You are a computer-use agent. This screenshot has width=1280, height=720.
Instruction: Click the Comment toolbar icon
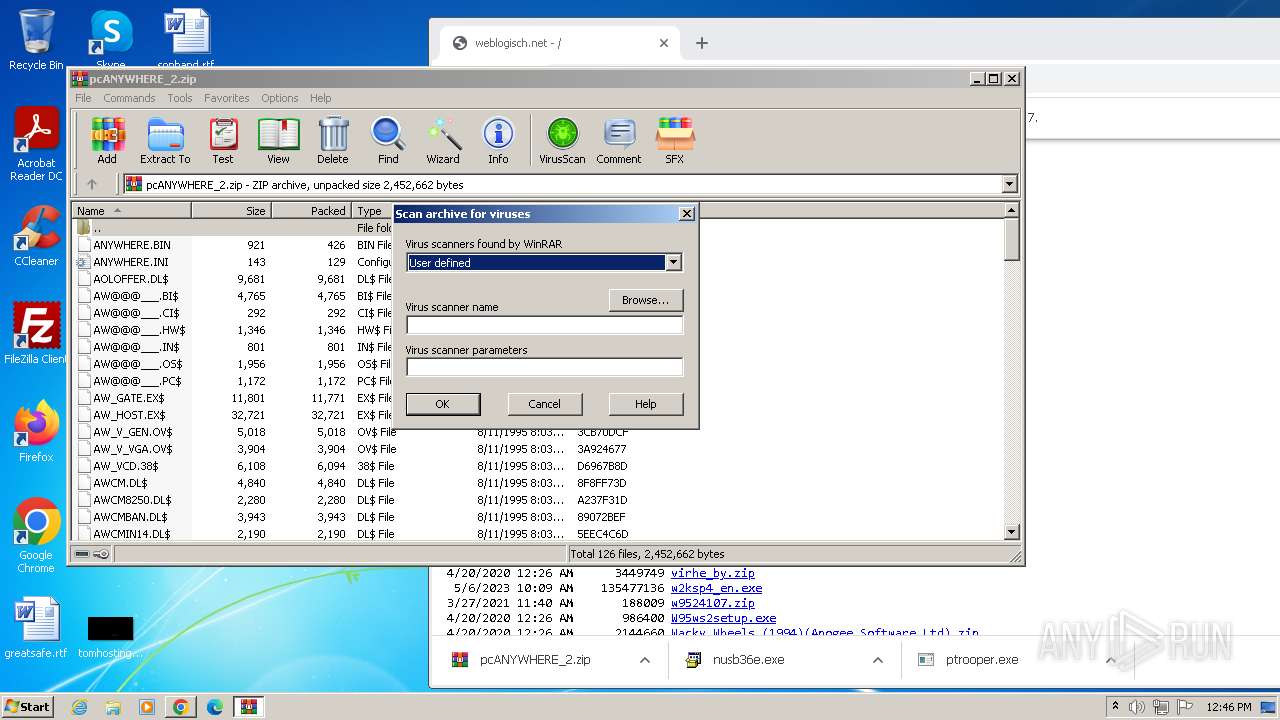[x=619, y=141]
